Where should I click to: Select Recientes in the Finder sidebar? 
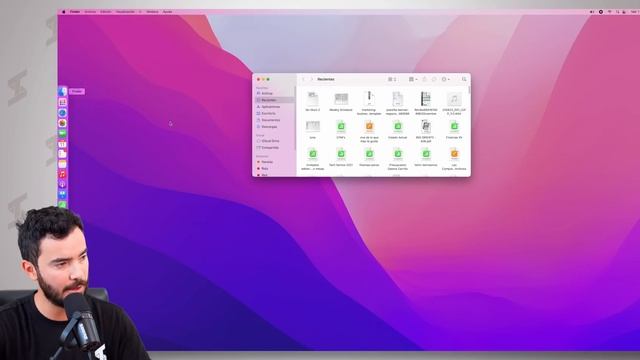click(274, 100)
